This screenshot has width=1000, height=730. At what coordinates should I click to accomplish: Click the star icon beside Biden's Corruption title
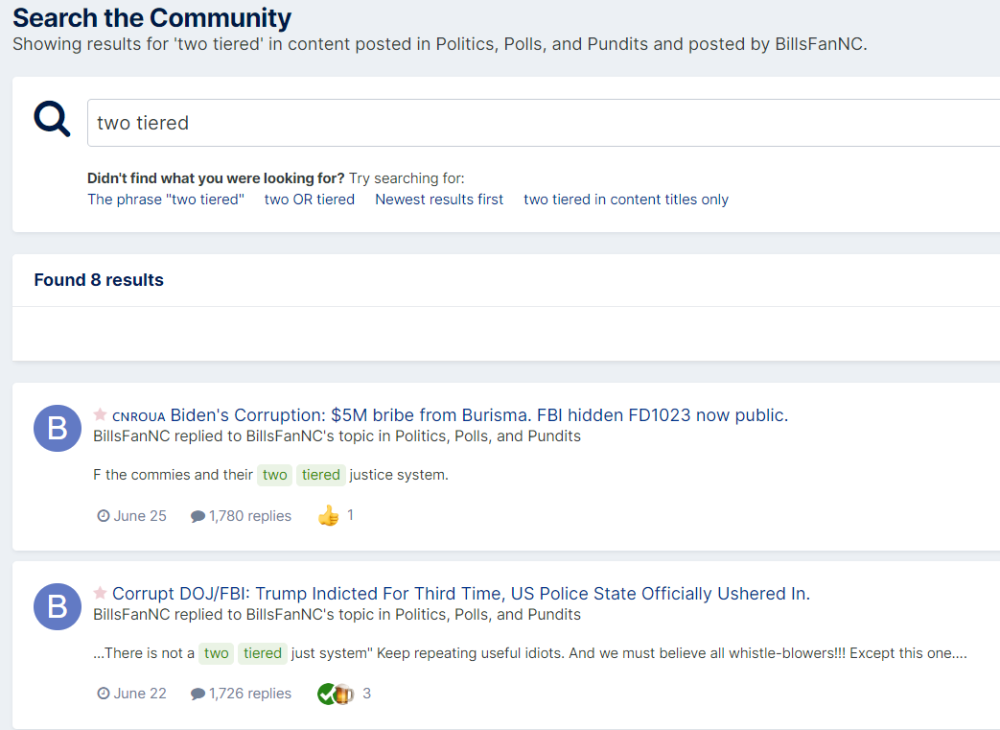click(100, 414)
